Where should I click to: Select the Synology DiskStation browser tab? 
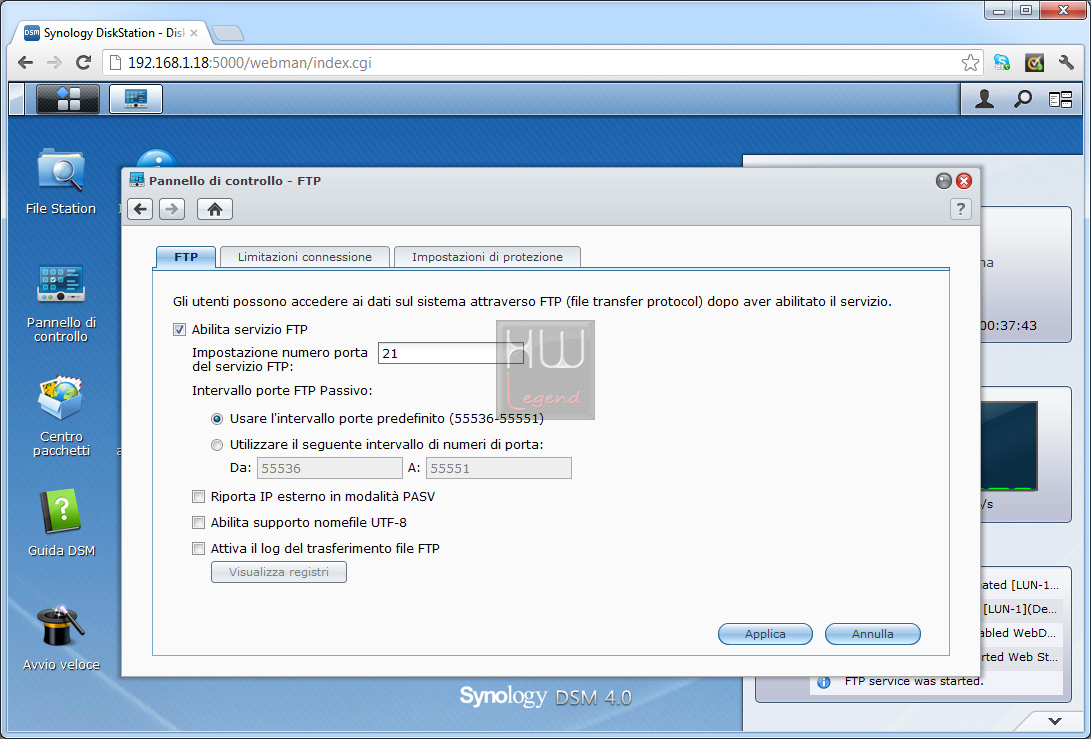(x=111, y=33)
